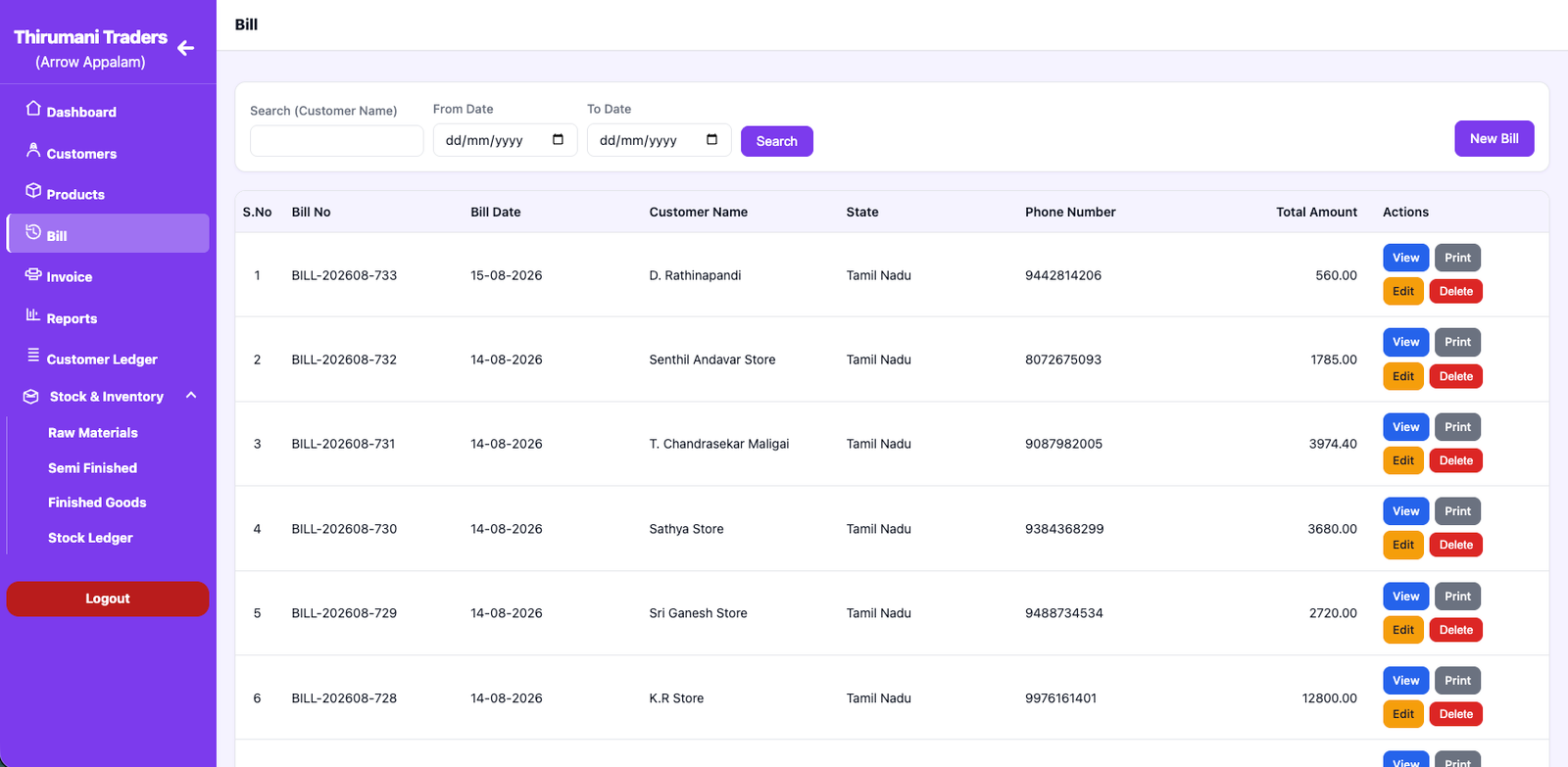
Task: Select Raw Materials submenu
Action: [x=93, y=433]
